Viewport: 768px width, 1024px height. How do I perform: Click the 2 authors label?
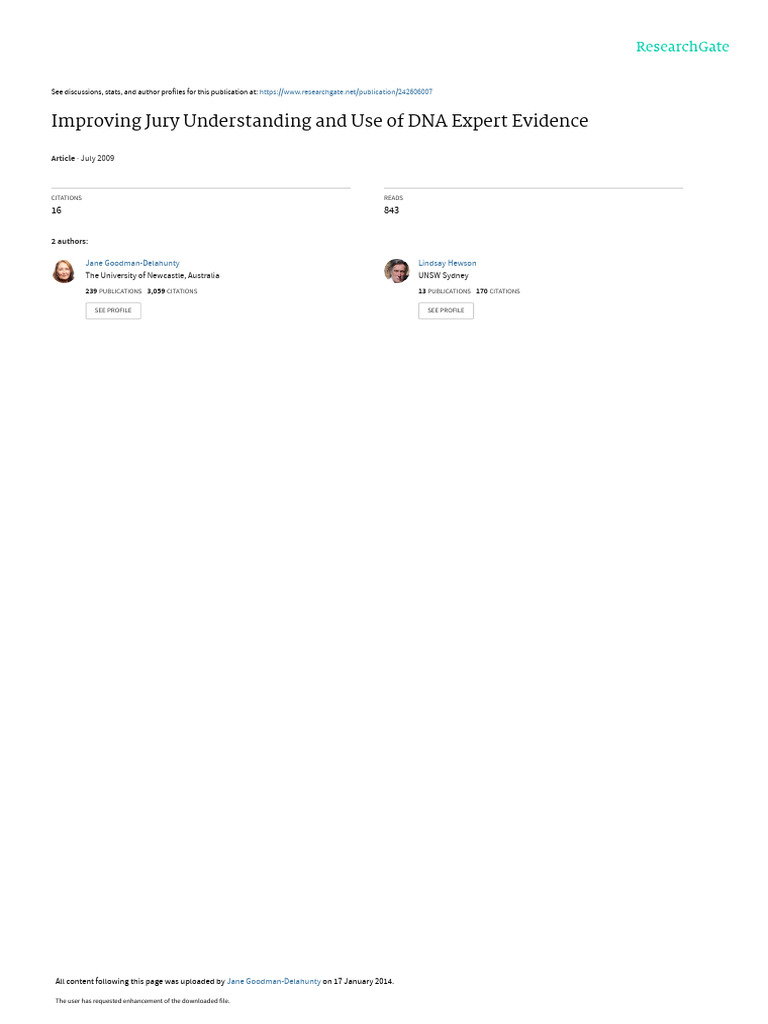pyautogui.click(x=70, y=242)
